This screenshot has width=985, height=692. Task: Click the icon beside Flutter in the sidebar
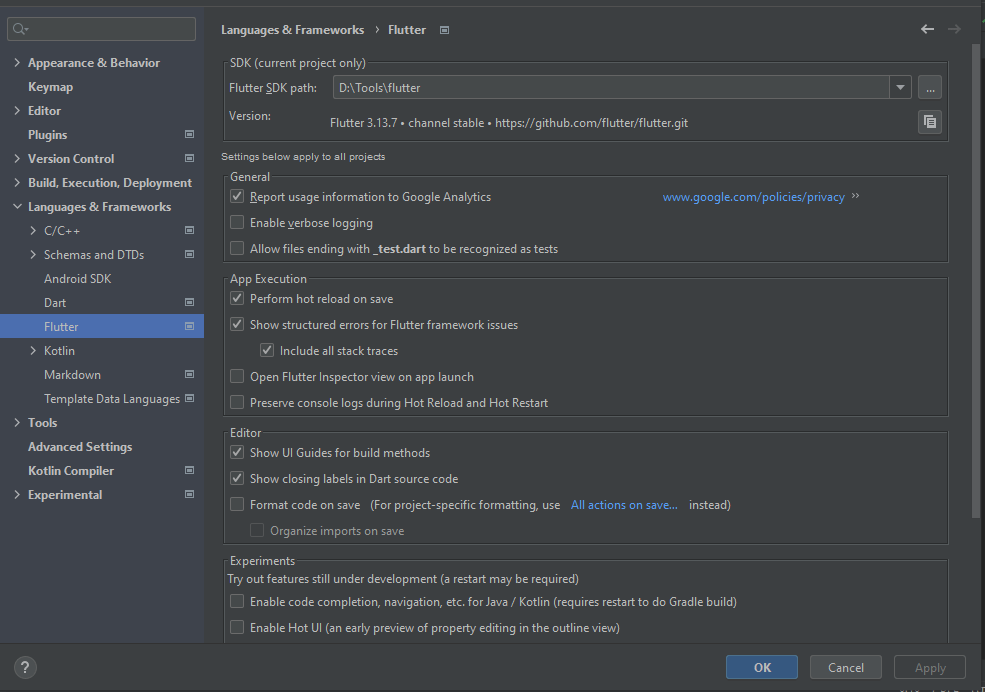tap(189, 326)
